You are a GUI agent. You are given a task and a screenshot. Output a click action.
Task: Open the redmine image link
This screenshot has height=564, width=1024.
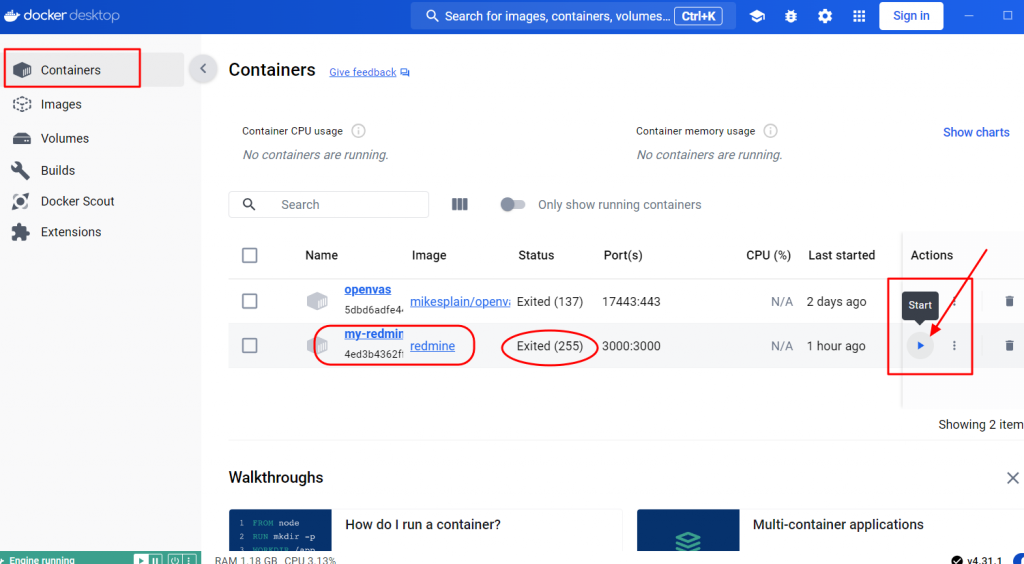click(x=432, y=346)
